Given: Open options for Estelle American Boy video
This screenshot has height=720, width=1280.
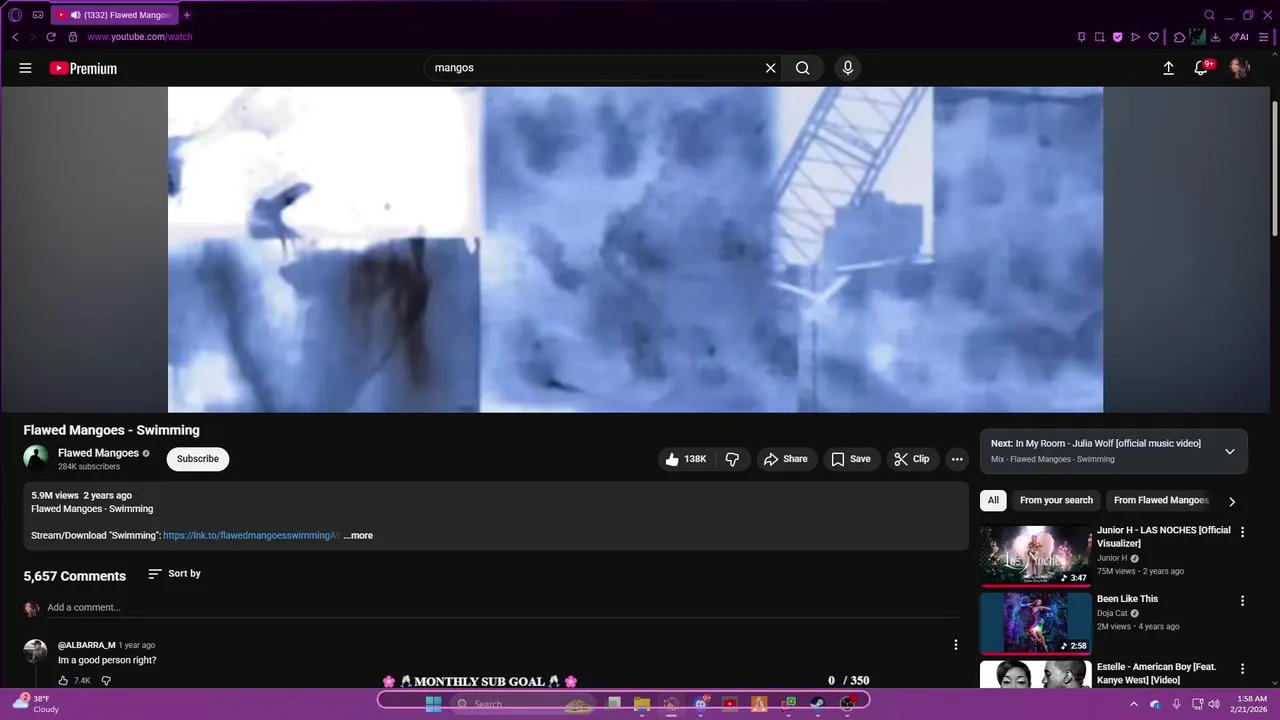Looking at the screenshot, I should (1243, 669).
